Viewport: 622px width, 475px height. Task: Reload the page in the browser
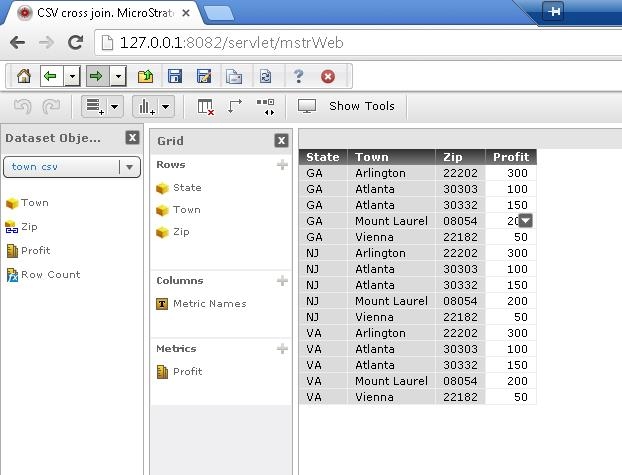point(75,42)
